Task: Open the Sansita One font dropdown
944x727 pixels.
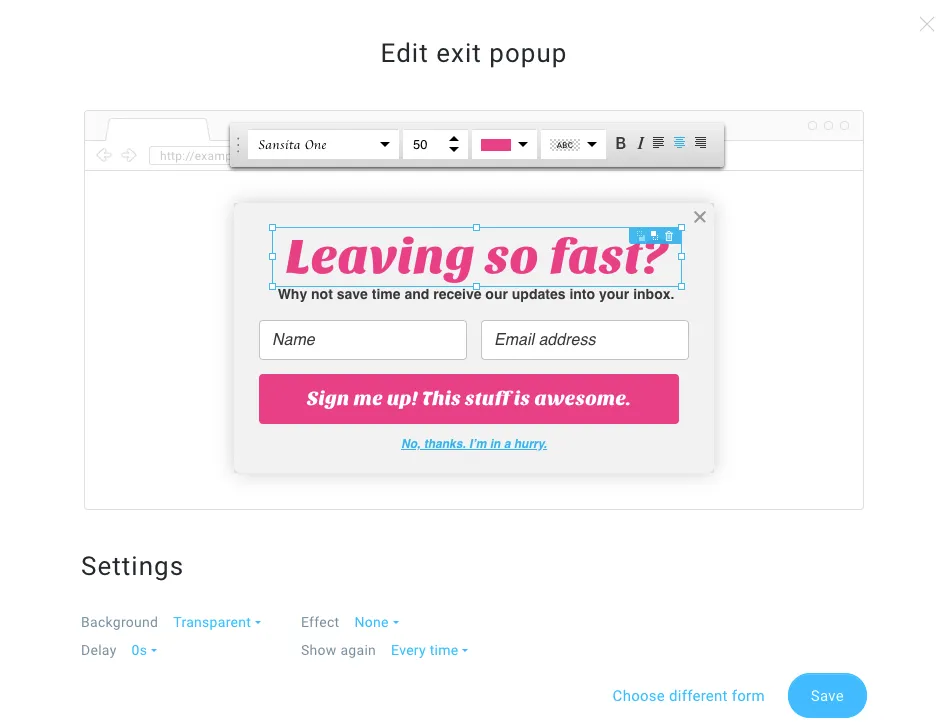Action: coord(323,144)
